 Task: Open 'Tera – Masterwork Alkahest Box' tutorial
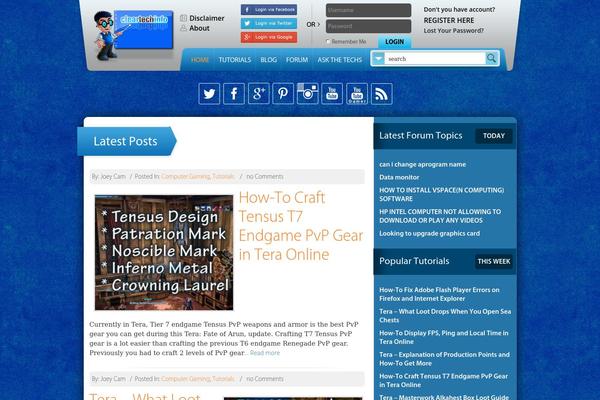(x=444, y=397)
